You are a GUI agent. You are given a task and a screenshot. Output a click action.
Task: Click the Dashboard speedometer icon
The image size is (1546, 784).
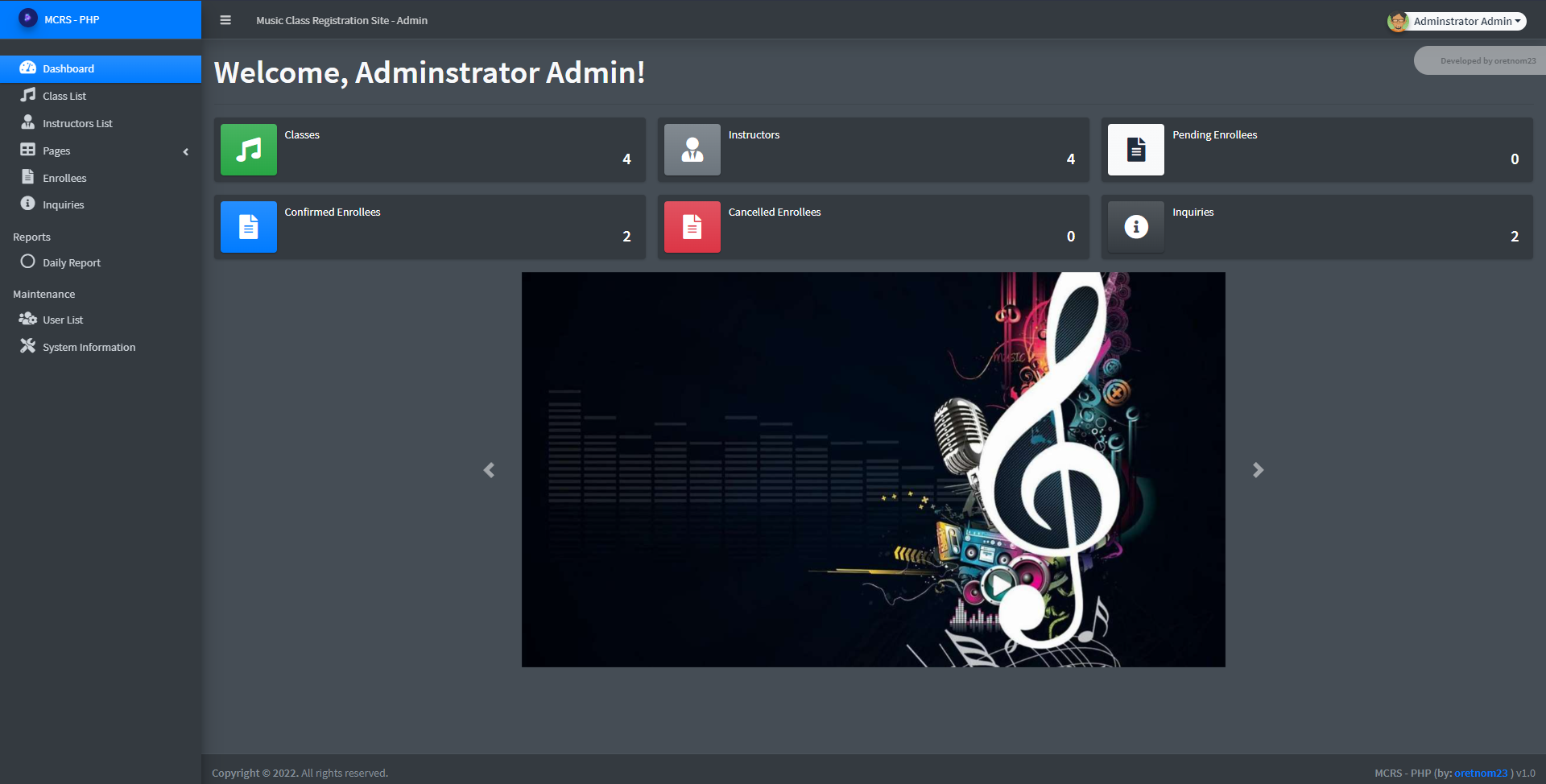coord(28,68)
